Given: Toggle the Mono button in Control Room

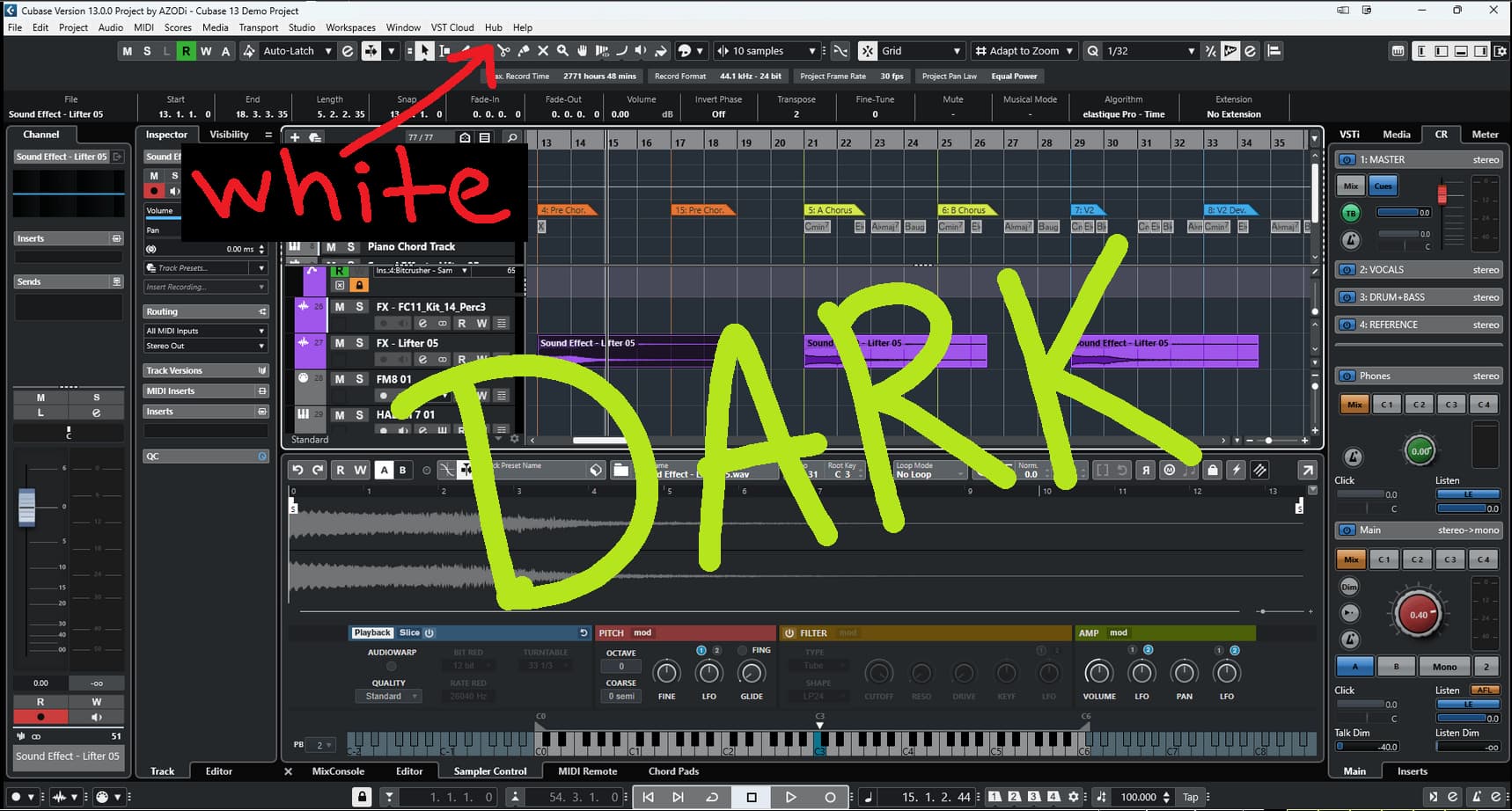Looking at the screenshot, I should point(1444,667).
